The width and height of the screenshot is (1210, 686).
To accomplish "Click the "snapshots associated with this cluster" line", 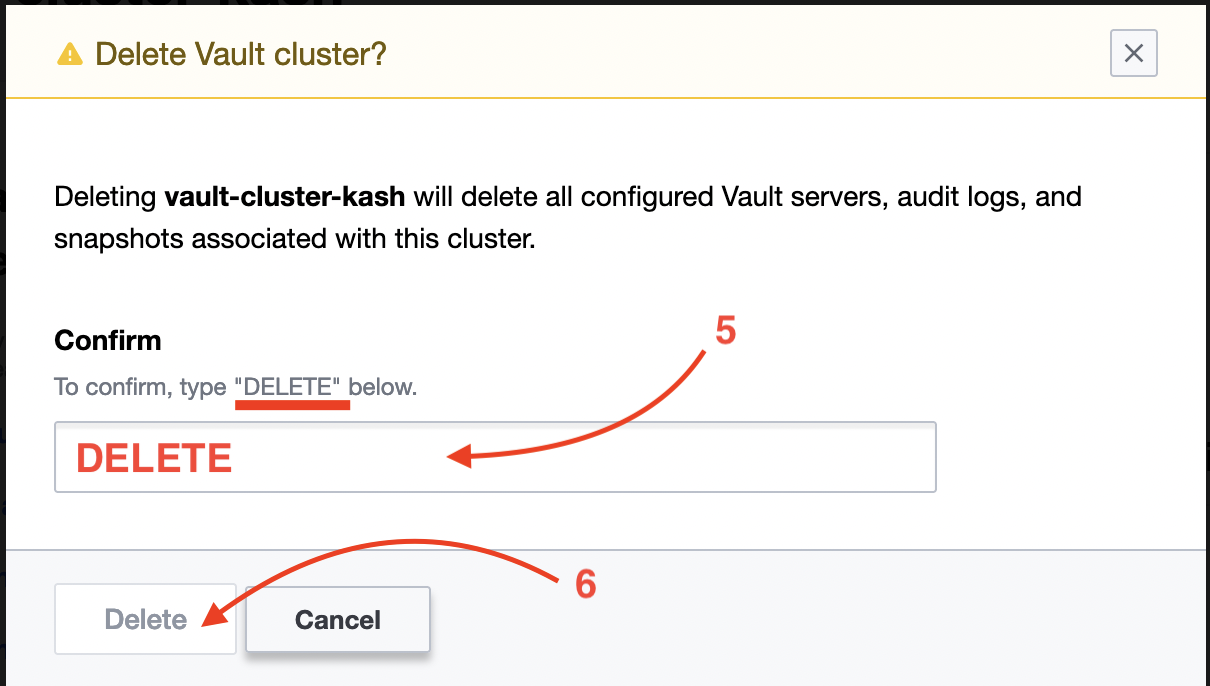I will (x=295, y=241).
